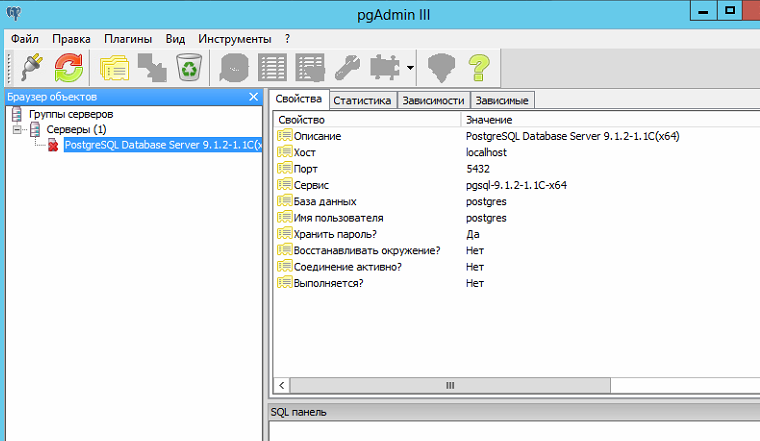Click the plugins puzzle piece icon
Image resolution: width=760 pixels, height=441 pixels.
coord(386,68)
